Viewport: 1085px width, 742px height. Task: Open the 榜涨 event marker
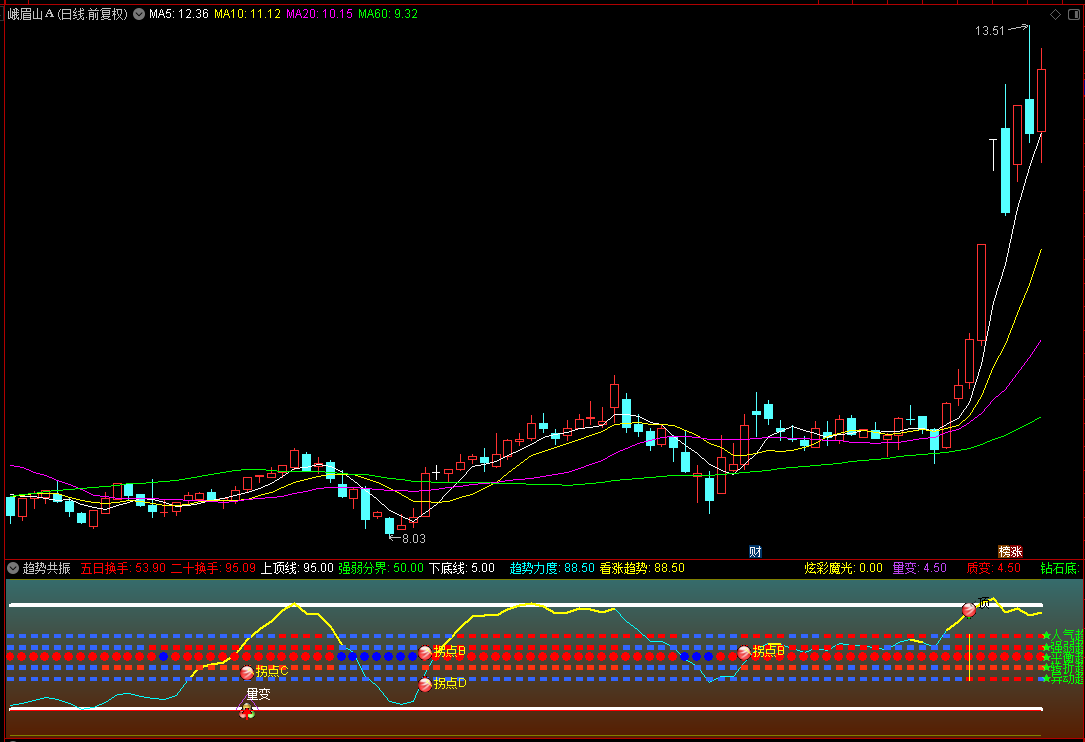coord(1010,552)
